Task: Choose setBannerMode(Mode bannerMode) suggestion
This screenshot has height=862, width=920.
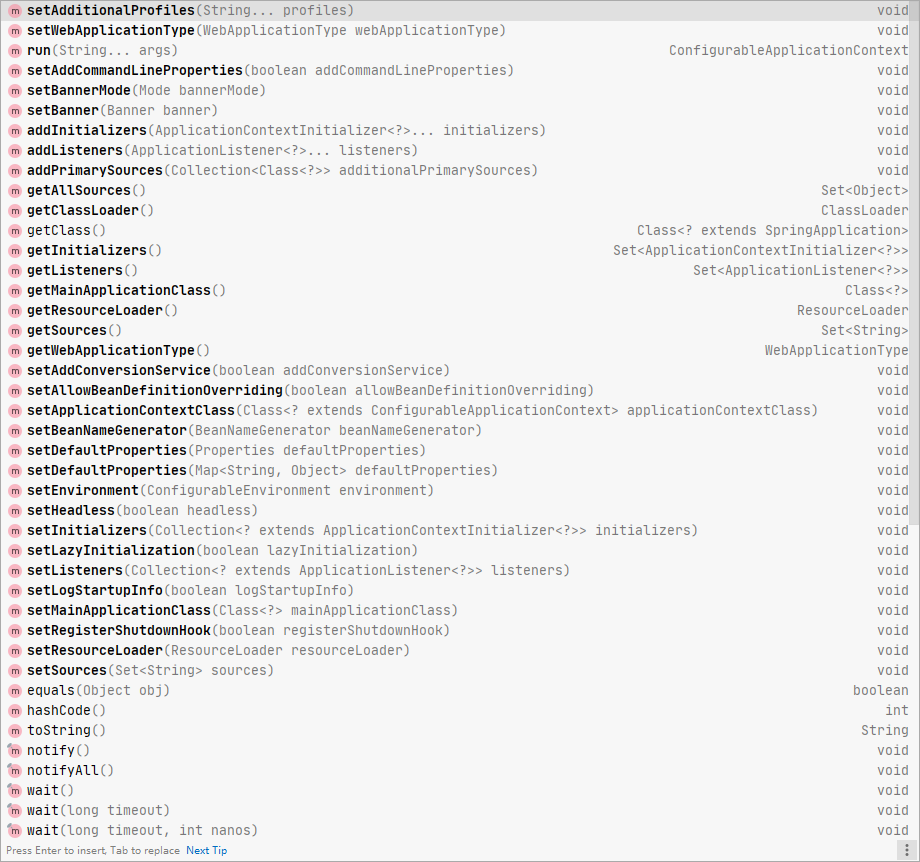Action: [x=146, y=90]
